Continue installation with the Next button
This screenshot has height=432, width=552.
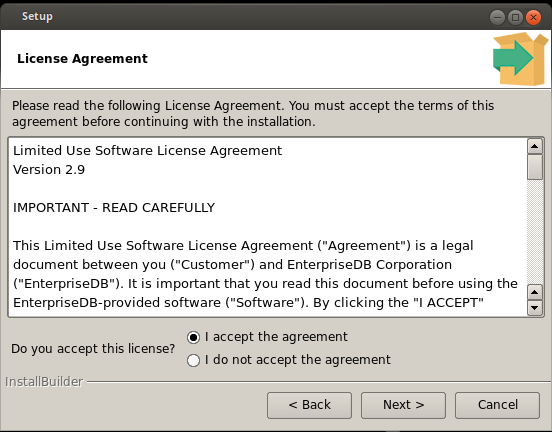[x=403, y=405]
